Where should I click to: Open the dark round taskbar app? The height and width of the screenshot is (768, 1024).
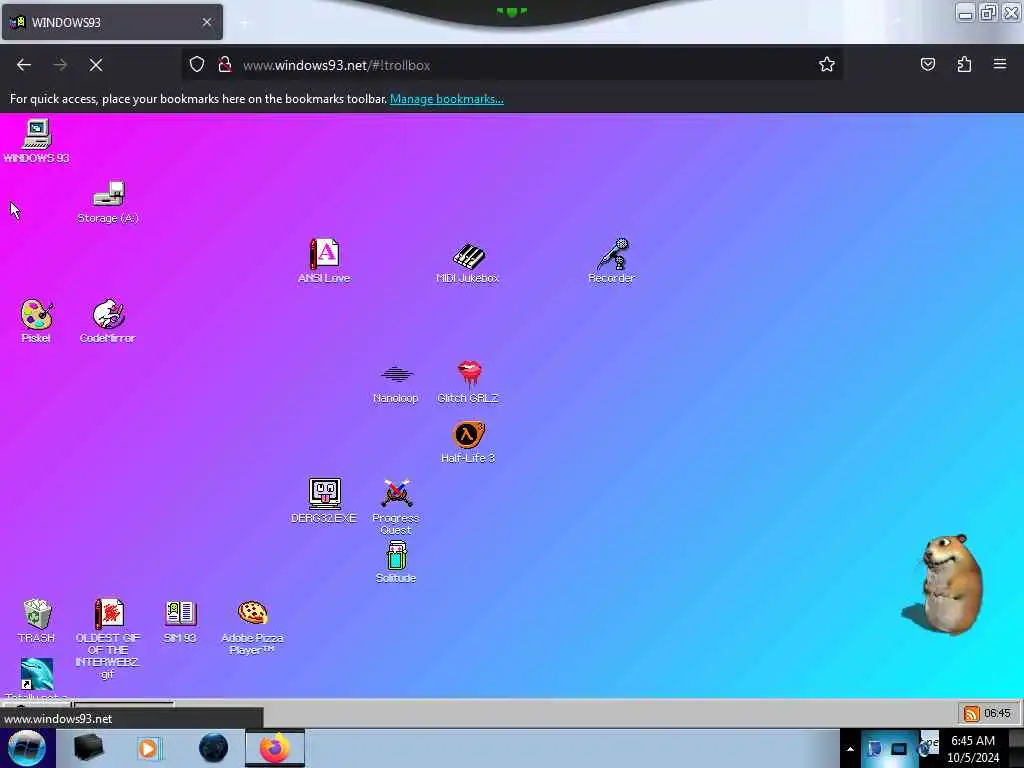[213, 748]
